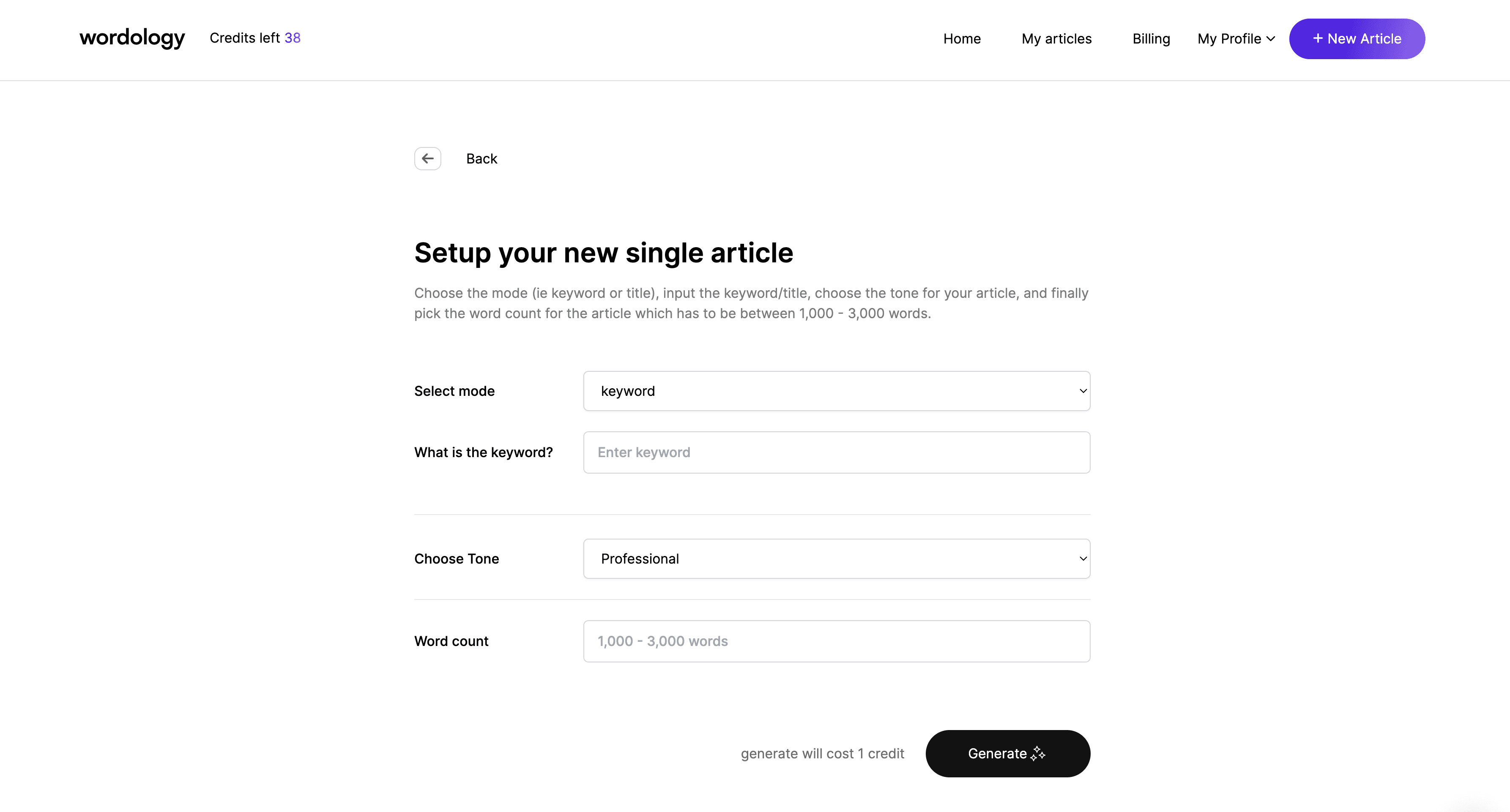Open My articles in the navigation
The width and height of the screenshot is (1510, 812).
tap(1056, 39)
